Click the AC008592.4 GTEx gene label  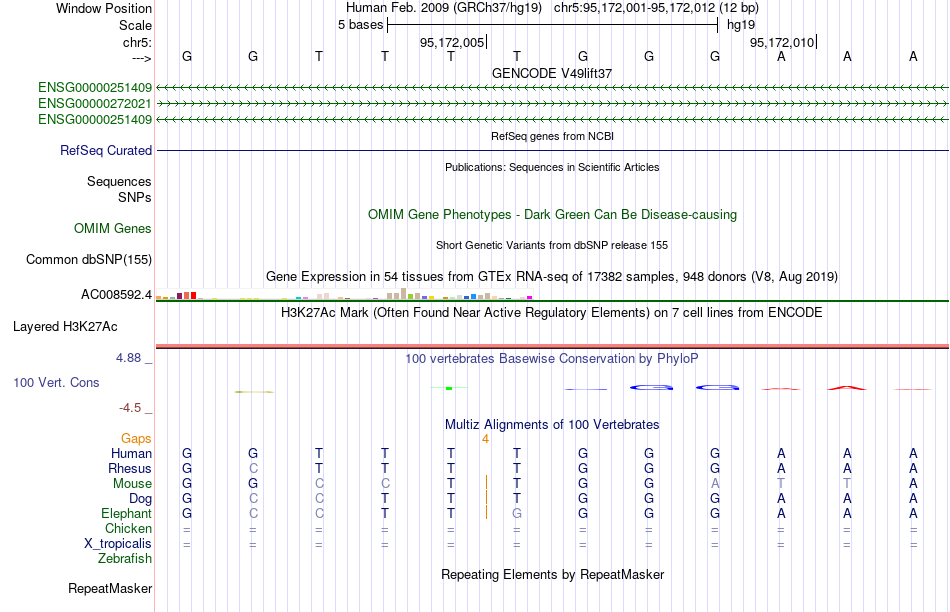click(116, 294)
